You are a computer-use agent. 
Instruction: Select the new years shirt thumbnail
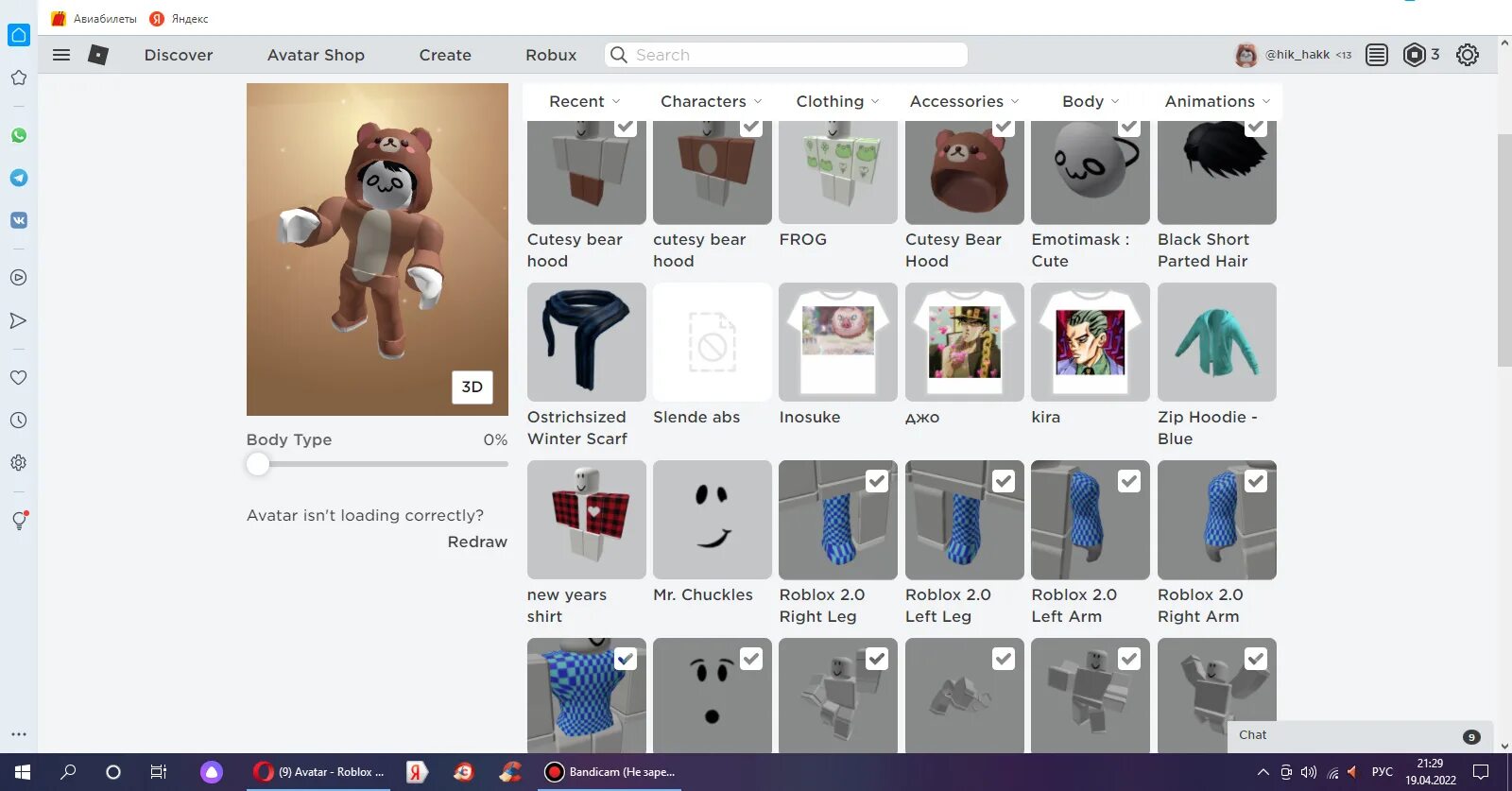tap(587, 520)
